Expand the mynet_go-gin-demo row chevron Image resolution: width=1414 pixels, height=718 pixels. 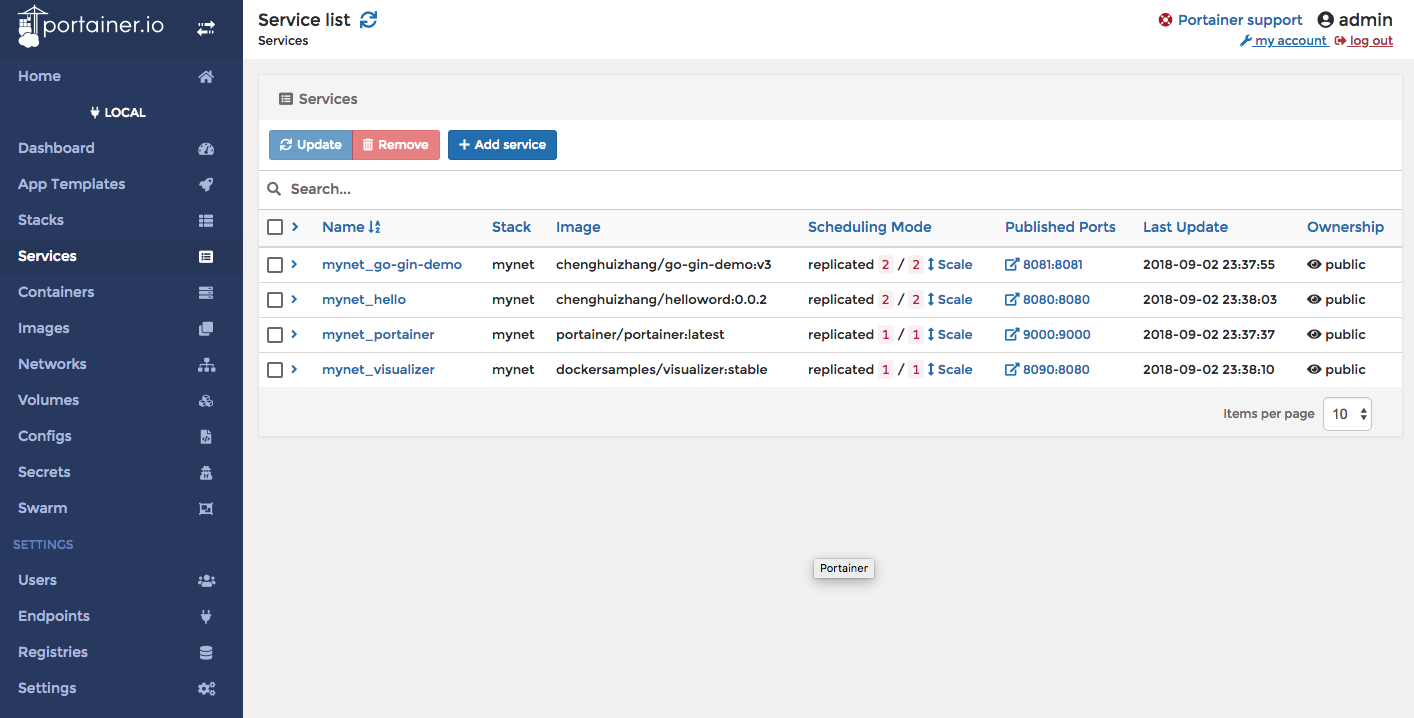point(294,265)
